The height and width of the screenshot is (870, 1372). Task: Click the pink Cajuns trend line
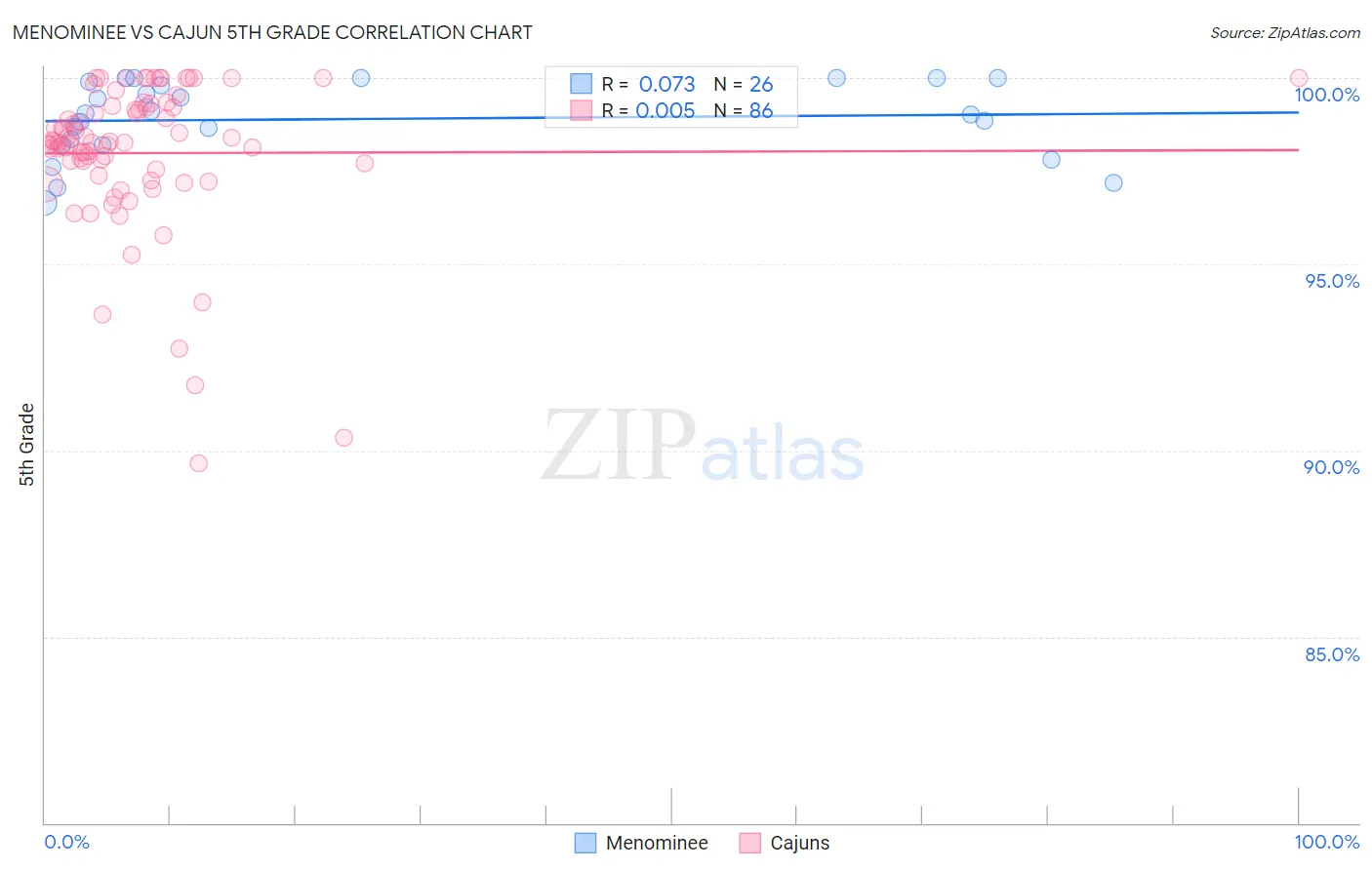click(x=671, y=151)
